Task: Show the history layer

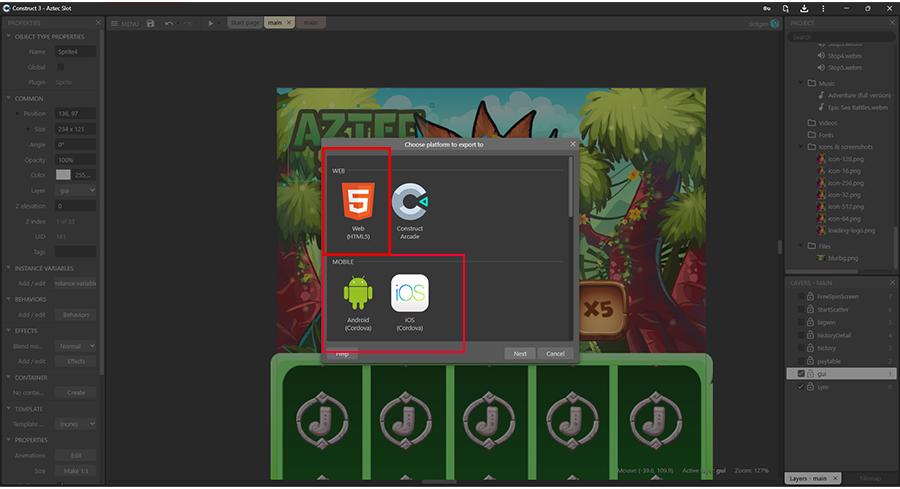Action: point(801,348)
